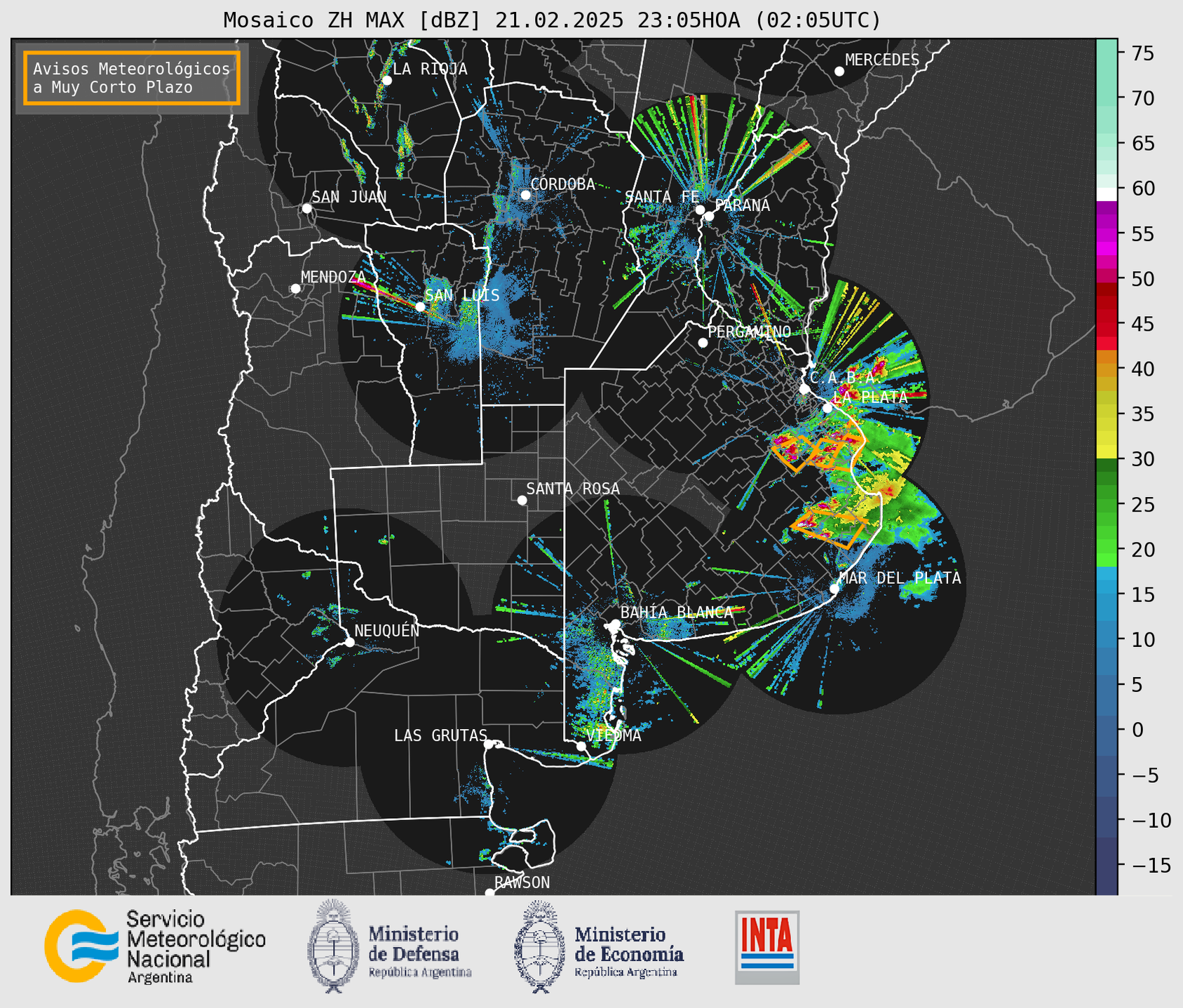Image resolution: width=1183 pixels, height=1008 pixels.
Task: Click the MERCEDES city label
Action: click(881, 60)
